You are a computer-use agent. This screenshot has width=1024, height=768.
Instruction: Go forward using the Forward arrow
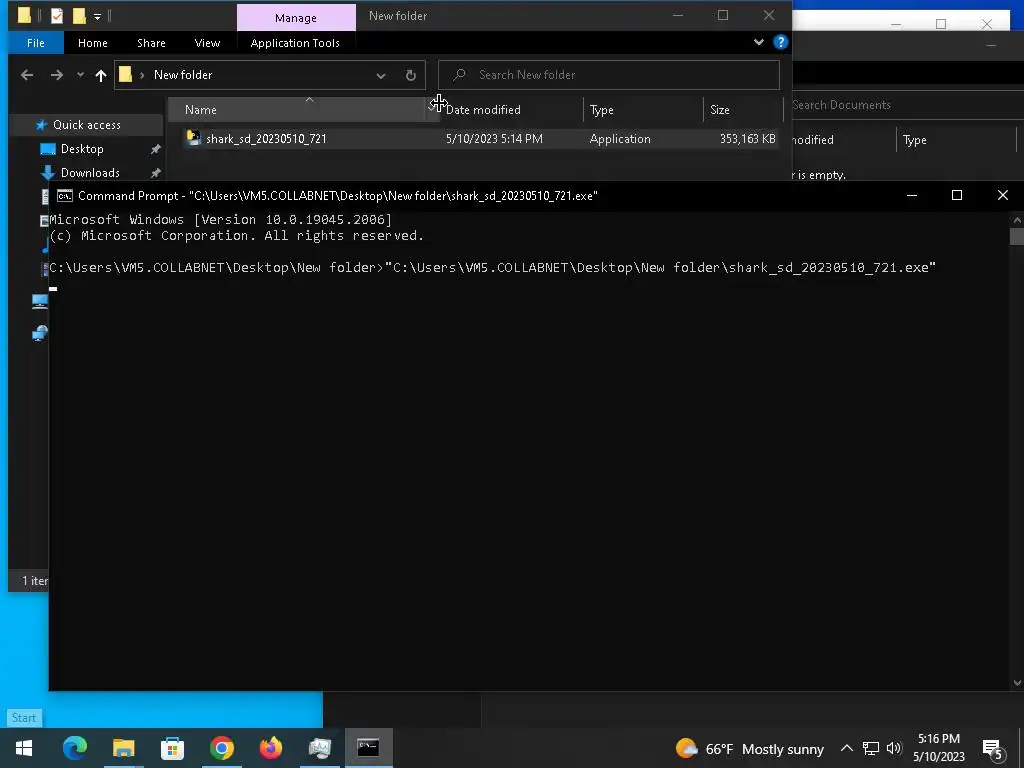pos(57,75)
